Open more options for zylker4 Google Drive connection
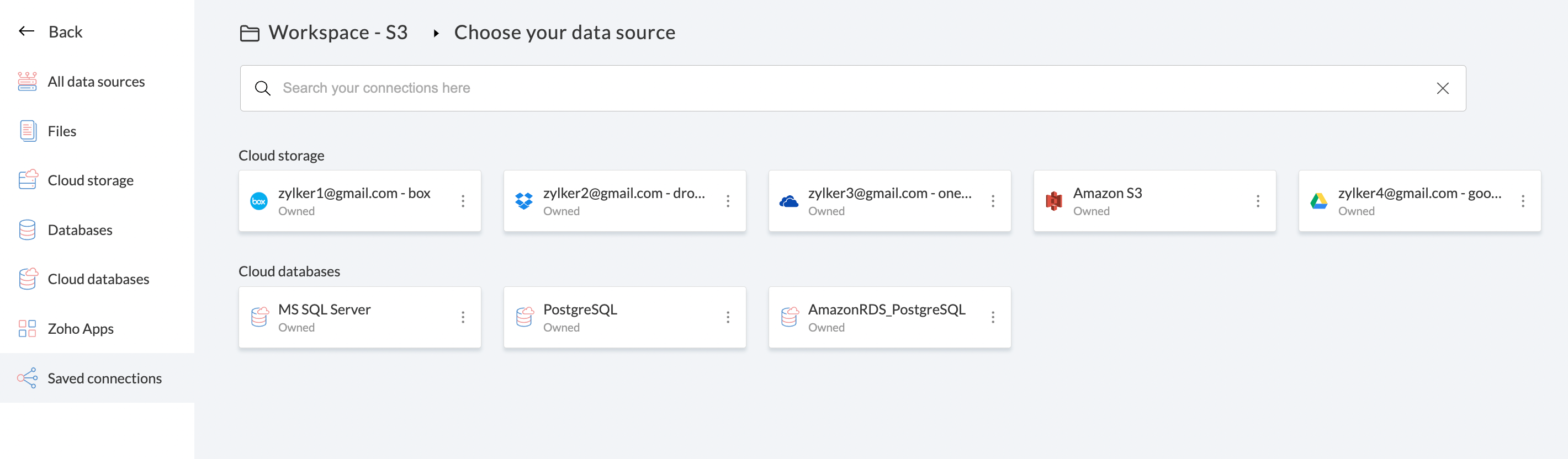 (1523, 201)
